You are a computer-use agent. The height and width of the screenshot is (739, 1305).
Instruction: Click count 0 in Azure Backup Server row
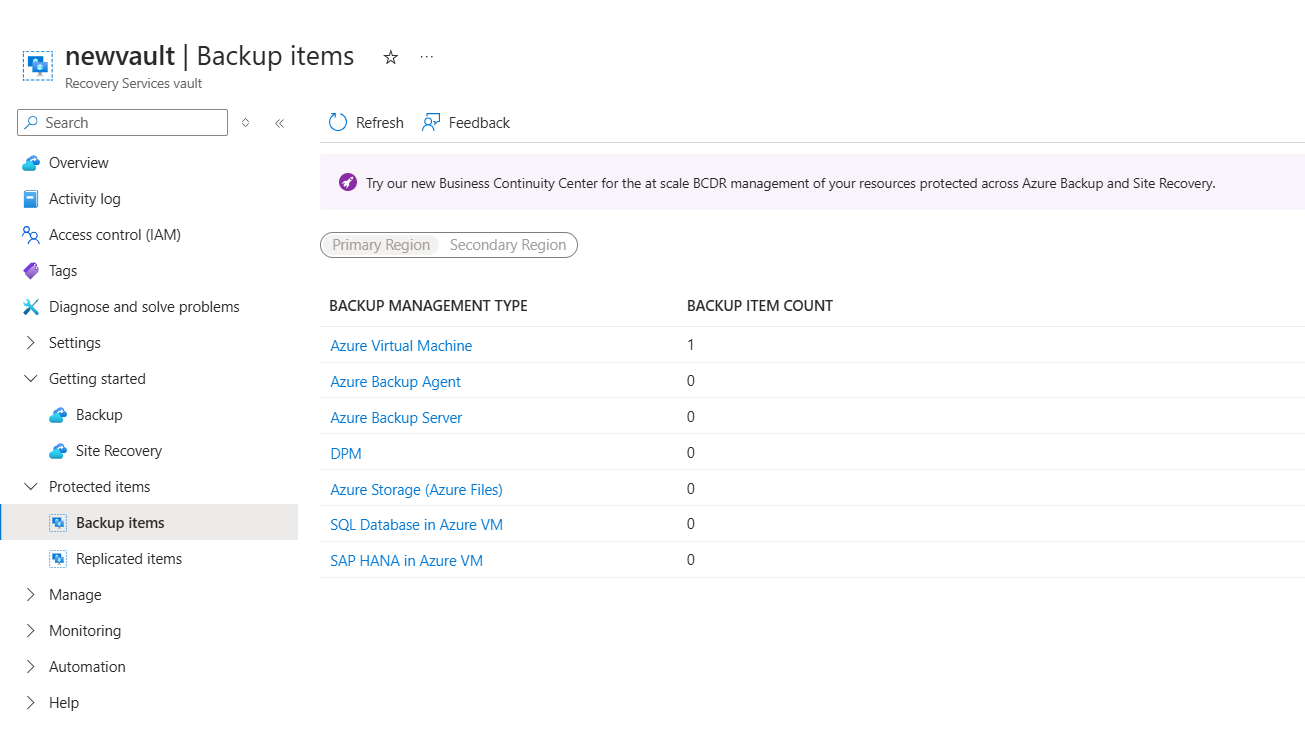click(691, 417)
